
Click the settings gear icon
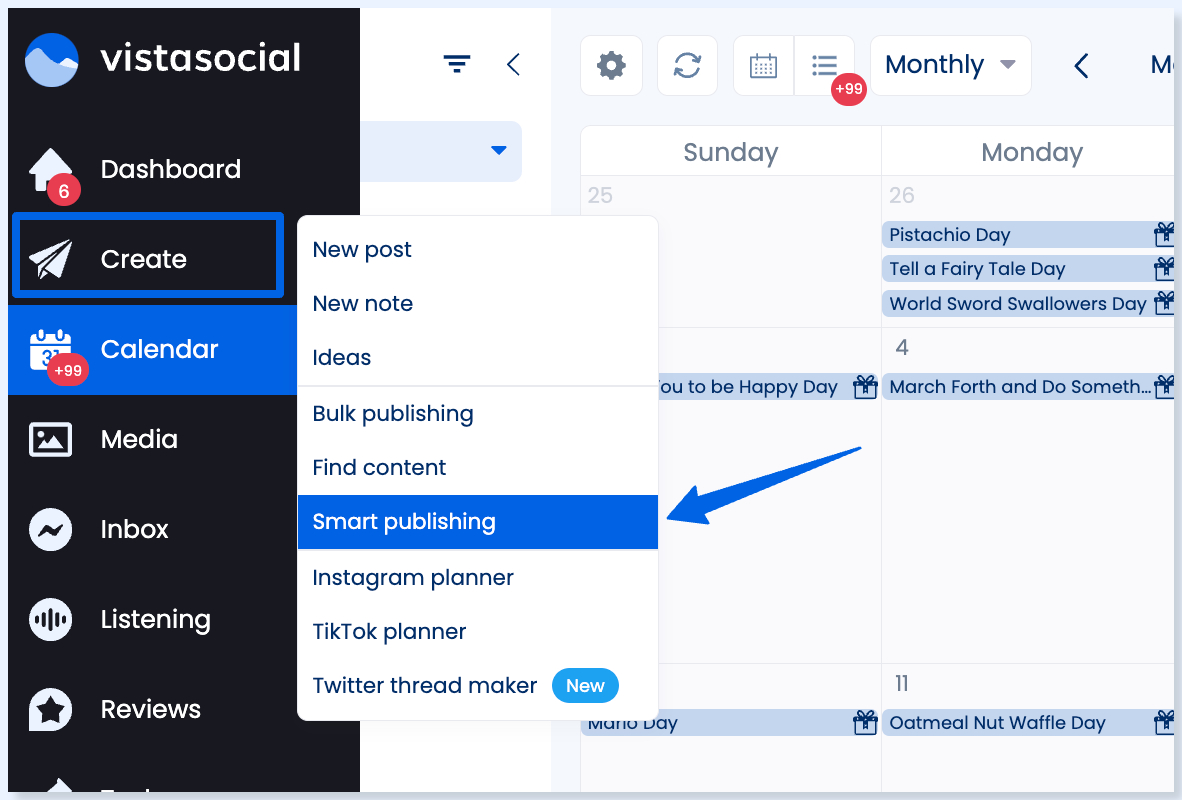click(x=611, y=66)
